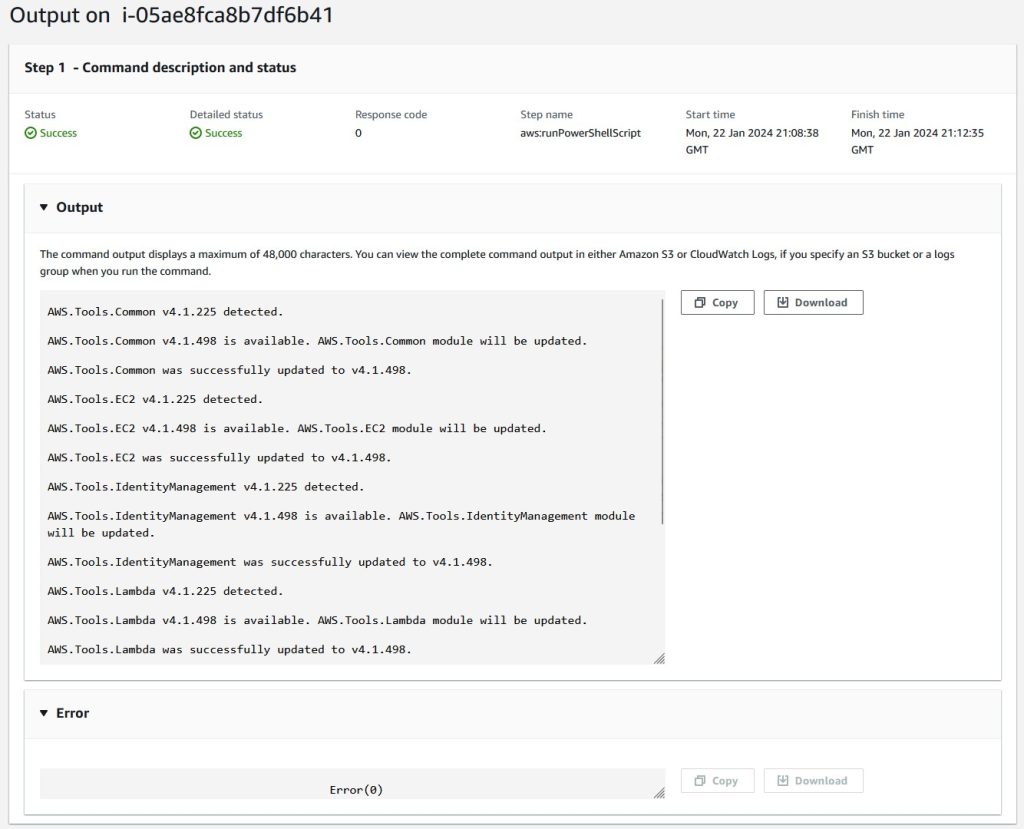Click the Output section title
Viewport: 1024px width, 829px height.
(79, 207)
